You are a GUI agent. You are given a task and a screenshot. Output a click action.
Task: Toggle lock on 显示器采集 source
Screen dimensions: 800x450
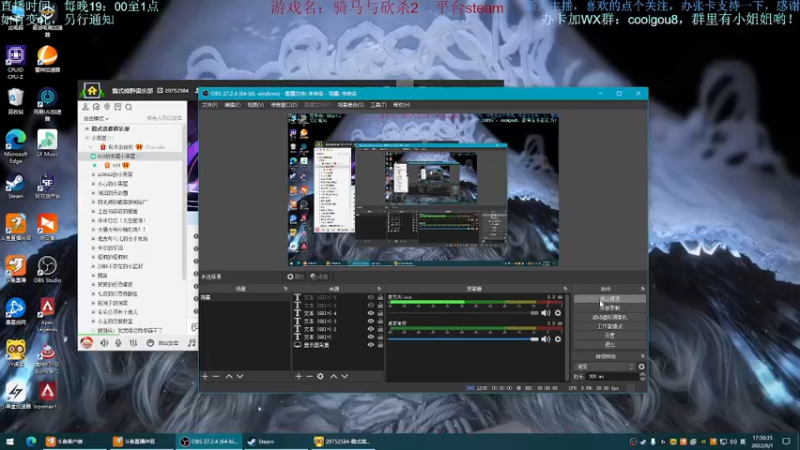380,345
